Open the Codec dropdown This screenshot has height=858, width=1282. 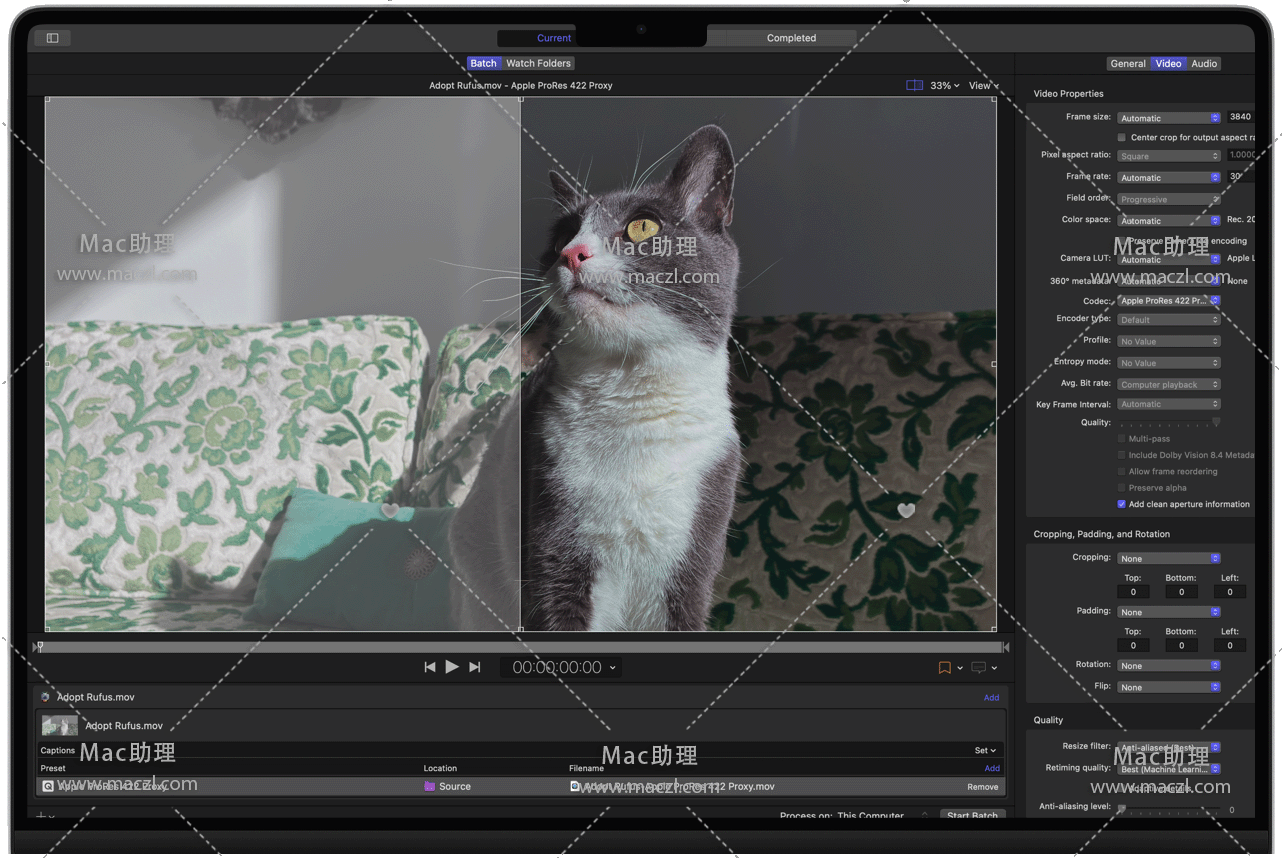coord(1168,301)
